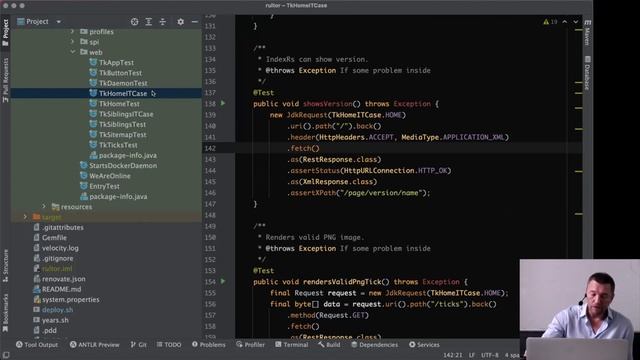Open the Services tool window

[424, 345]
